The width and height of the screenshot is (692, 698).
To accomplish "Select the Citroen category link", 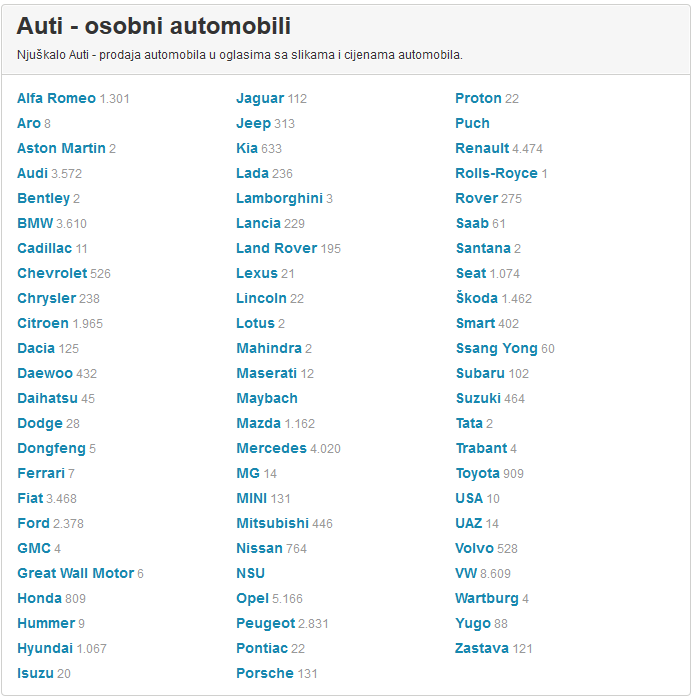I will [x=43, y=323].
